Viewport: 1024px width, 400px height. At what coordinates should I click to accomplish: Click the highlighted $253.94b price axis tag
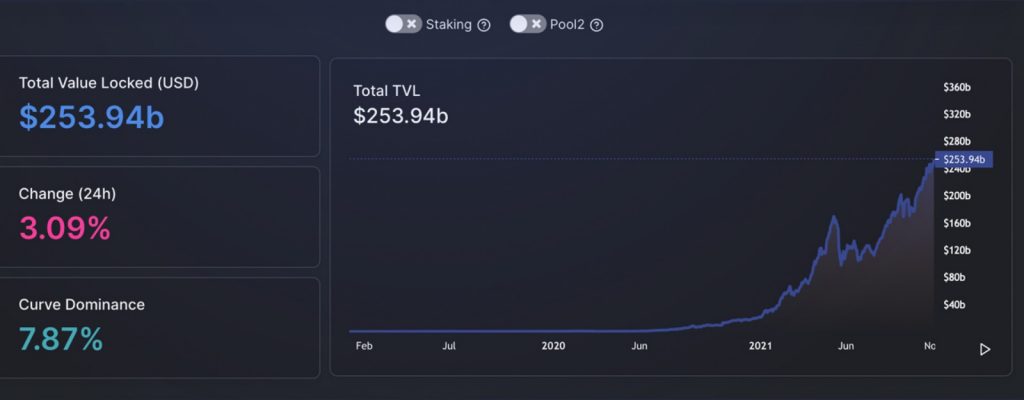(965, 159)
